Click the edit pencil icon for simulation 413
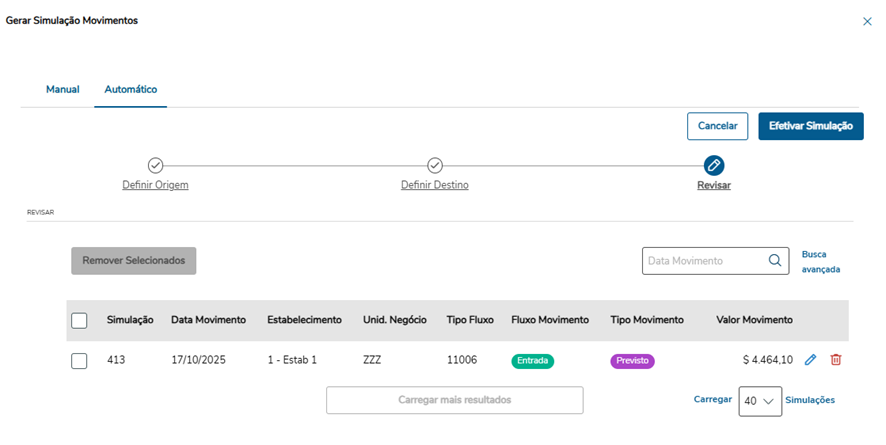The height and width of the screenshot is (445, 886). 810,360
